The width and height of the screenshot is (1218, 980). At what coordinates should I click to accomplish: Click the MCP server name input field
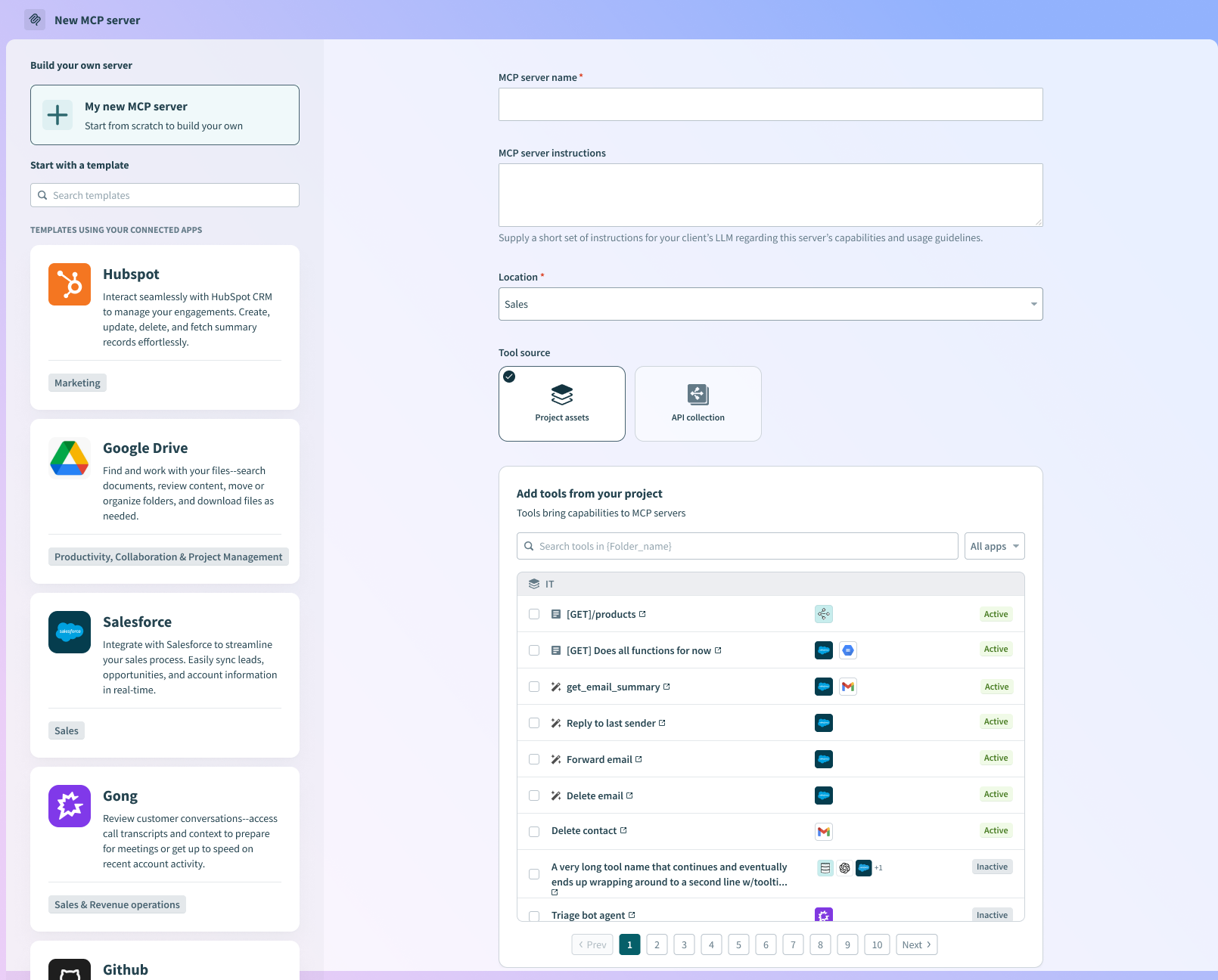click(x=770, y=104)
